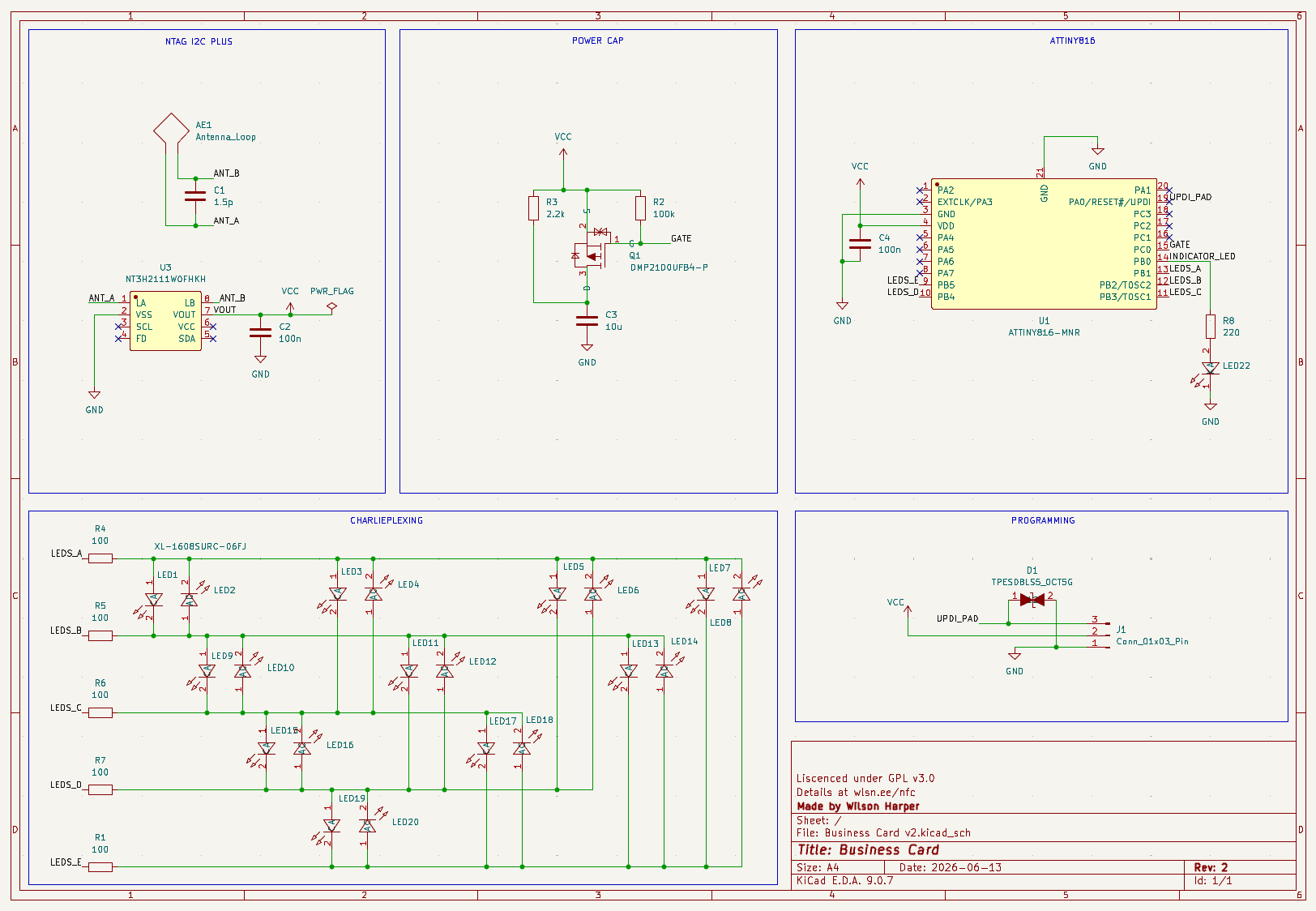
Task: Select the PWR_FLAG power symbol
Action: 331,306
